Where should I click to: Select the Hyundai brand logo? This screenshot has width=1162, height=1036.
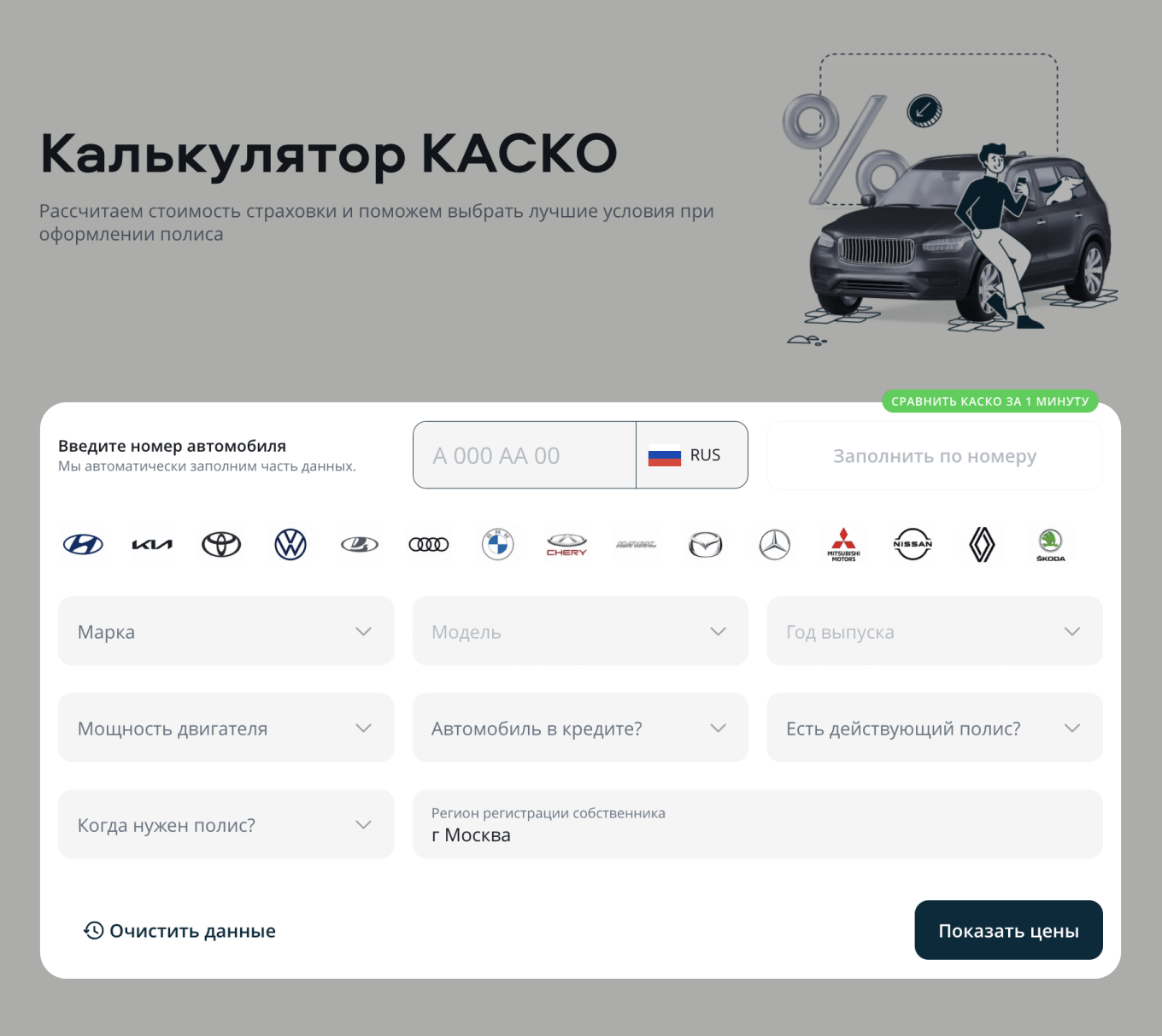(x=83, y=544)
